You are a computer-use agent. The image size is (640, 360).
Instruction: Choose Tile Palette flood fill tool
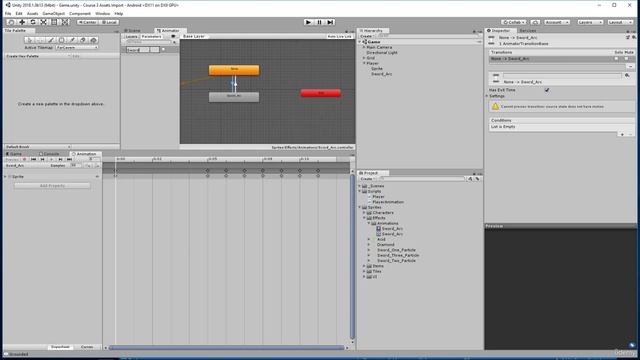[93, 40]
